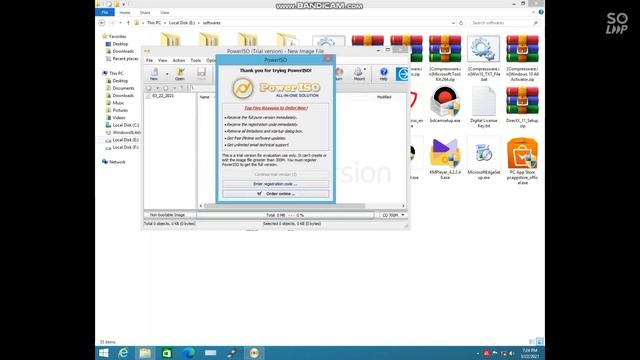Click Enter registration code button
Screen dimensions: 640x360
tap(276, 184)
